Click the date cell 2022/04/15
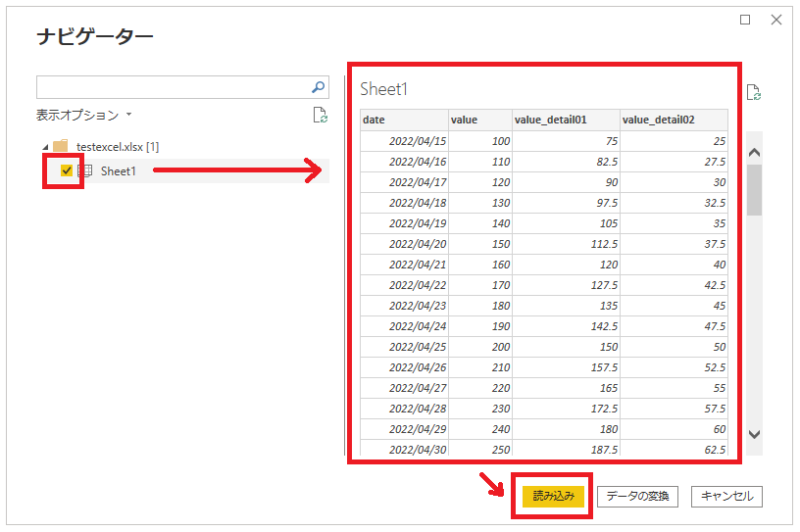Image resolution: width=800 pixels, height=532 pixels. tap(404, 141)
